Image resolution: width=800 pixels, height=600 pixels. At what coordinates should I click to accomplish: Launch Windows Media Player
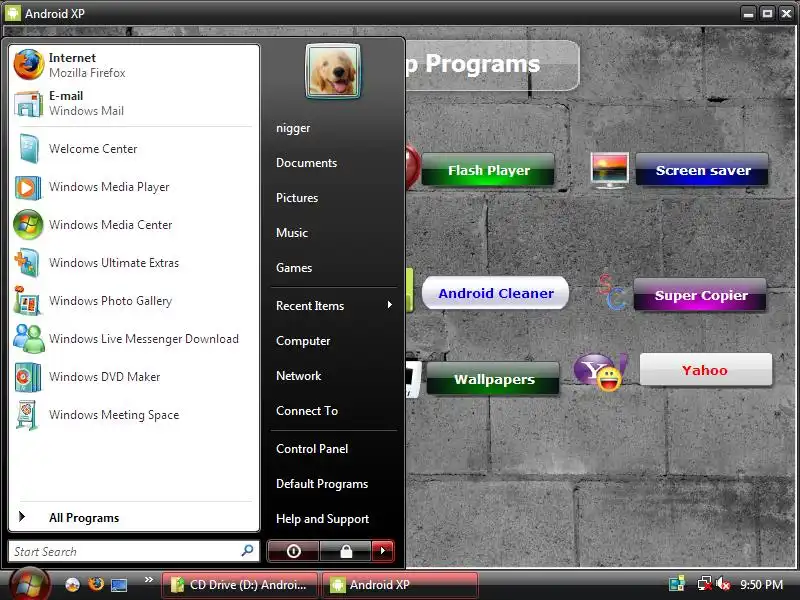[134, 187]
